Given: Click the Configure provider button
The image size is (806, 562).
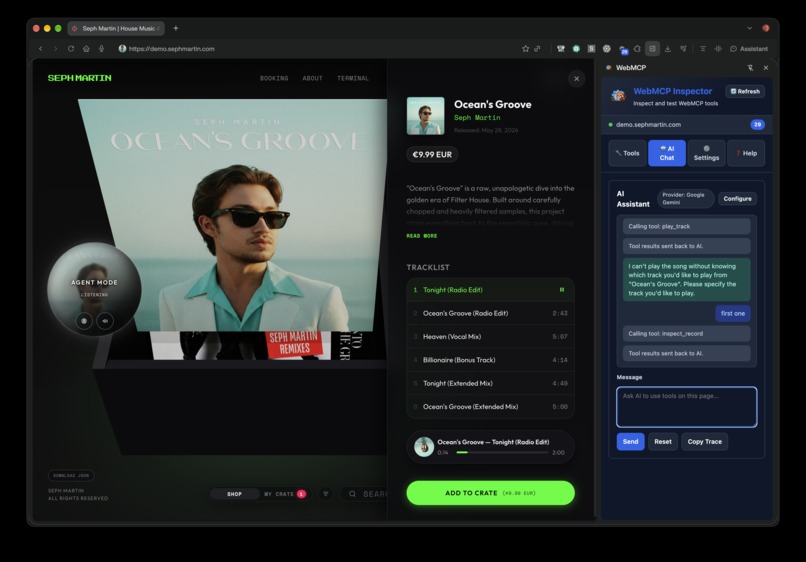Looking at the screenshot, I should [737, 199].
